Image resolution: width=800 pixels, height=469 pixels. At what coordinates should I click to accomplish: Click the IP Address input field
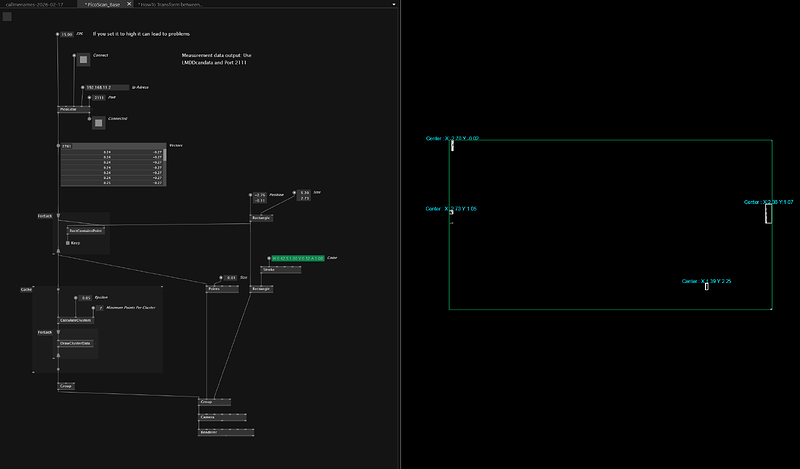[x=105, y=88]
